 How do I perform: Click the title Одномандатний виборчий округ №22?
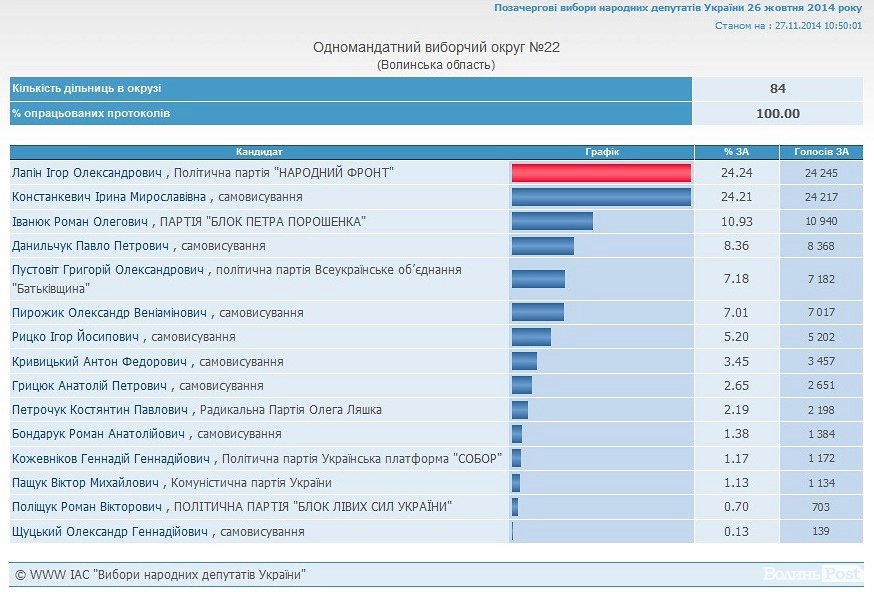(x=436, y=47)
